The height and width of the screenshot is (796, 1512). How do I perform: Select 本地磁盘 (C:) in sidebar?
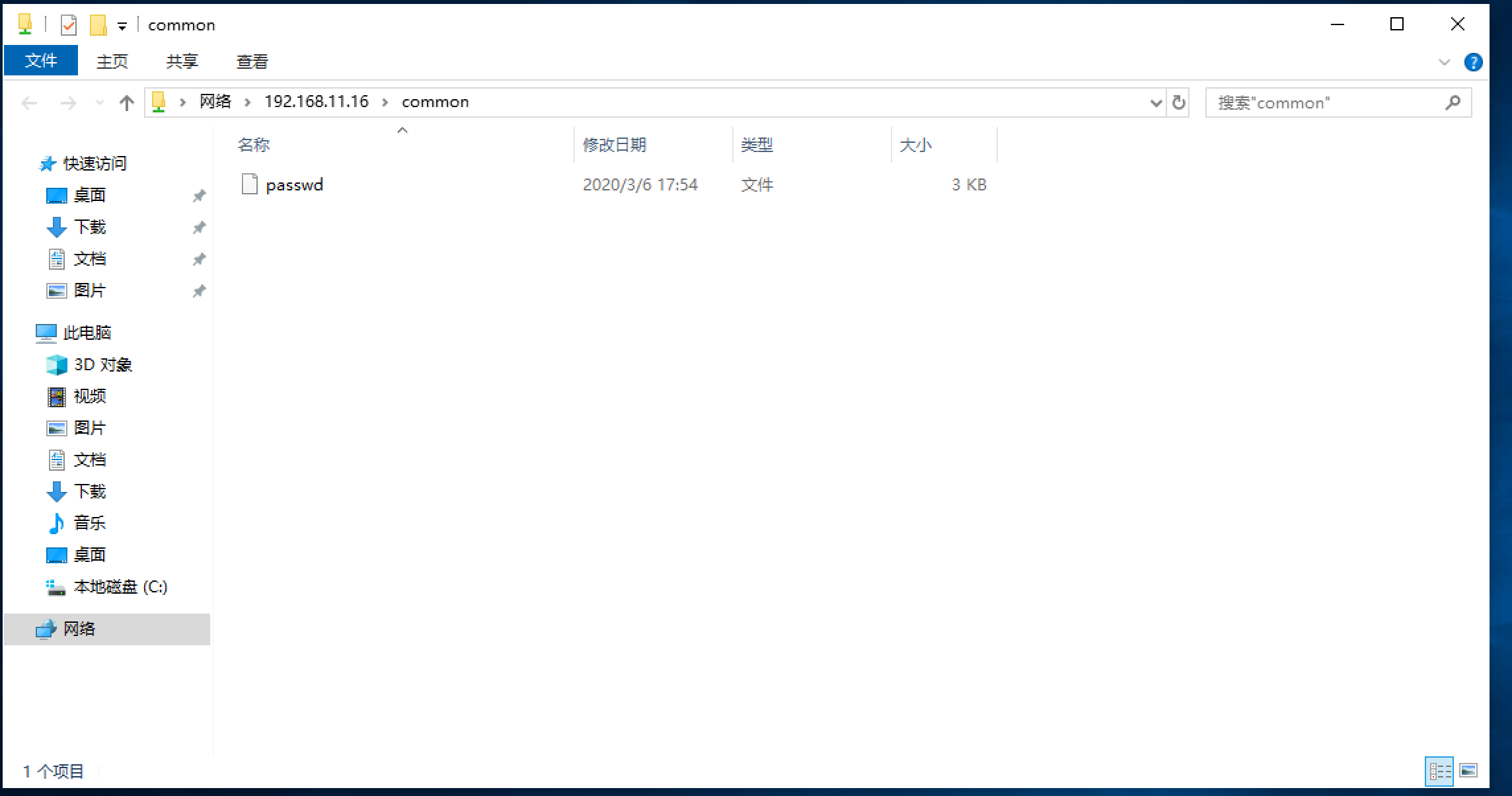click(120, 587)
